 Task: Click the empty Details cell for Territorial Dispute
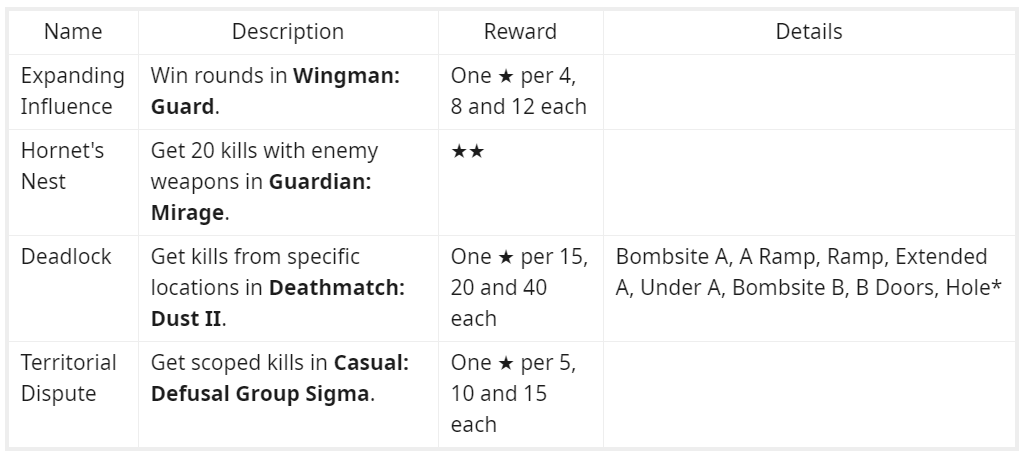click(x=809, y=393)
